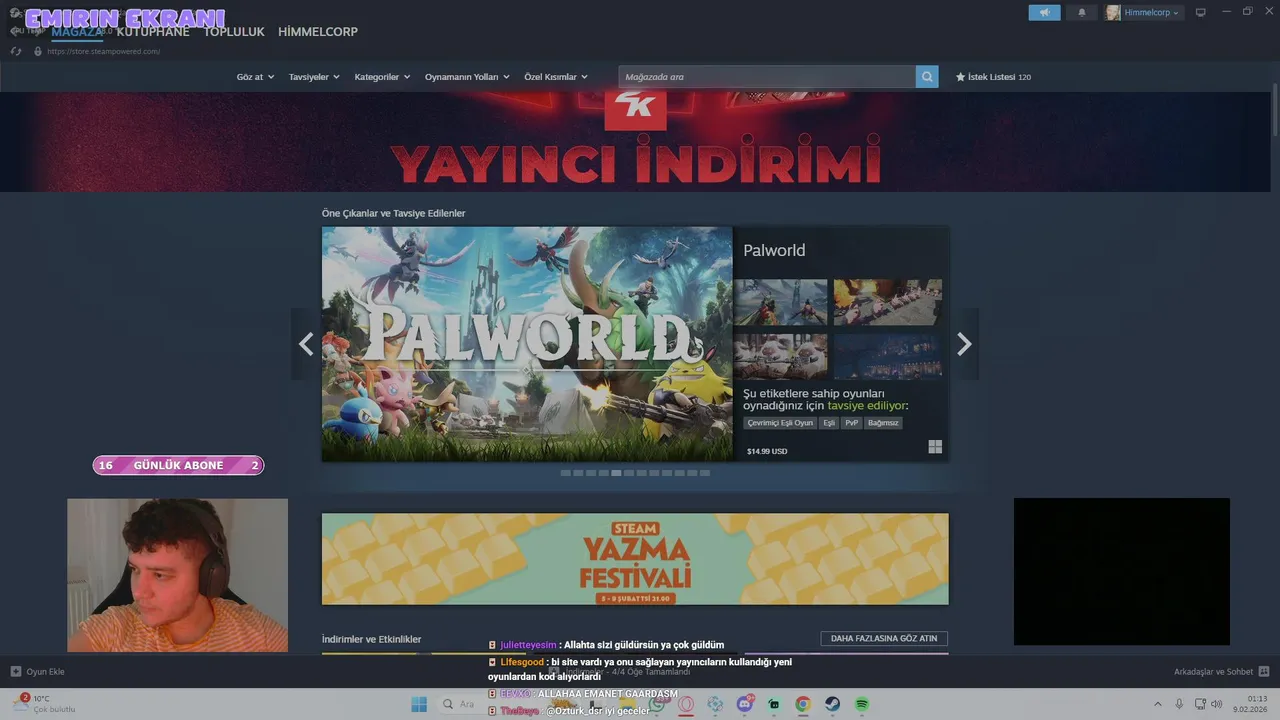Open the volume speaker tray icon
Screen dimensions: 1280x720
(1216, 704)
